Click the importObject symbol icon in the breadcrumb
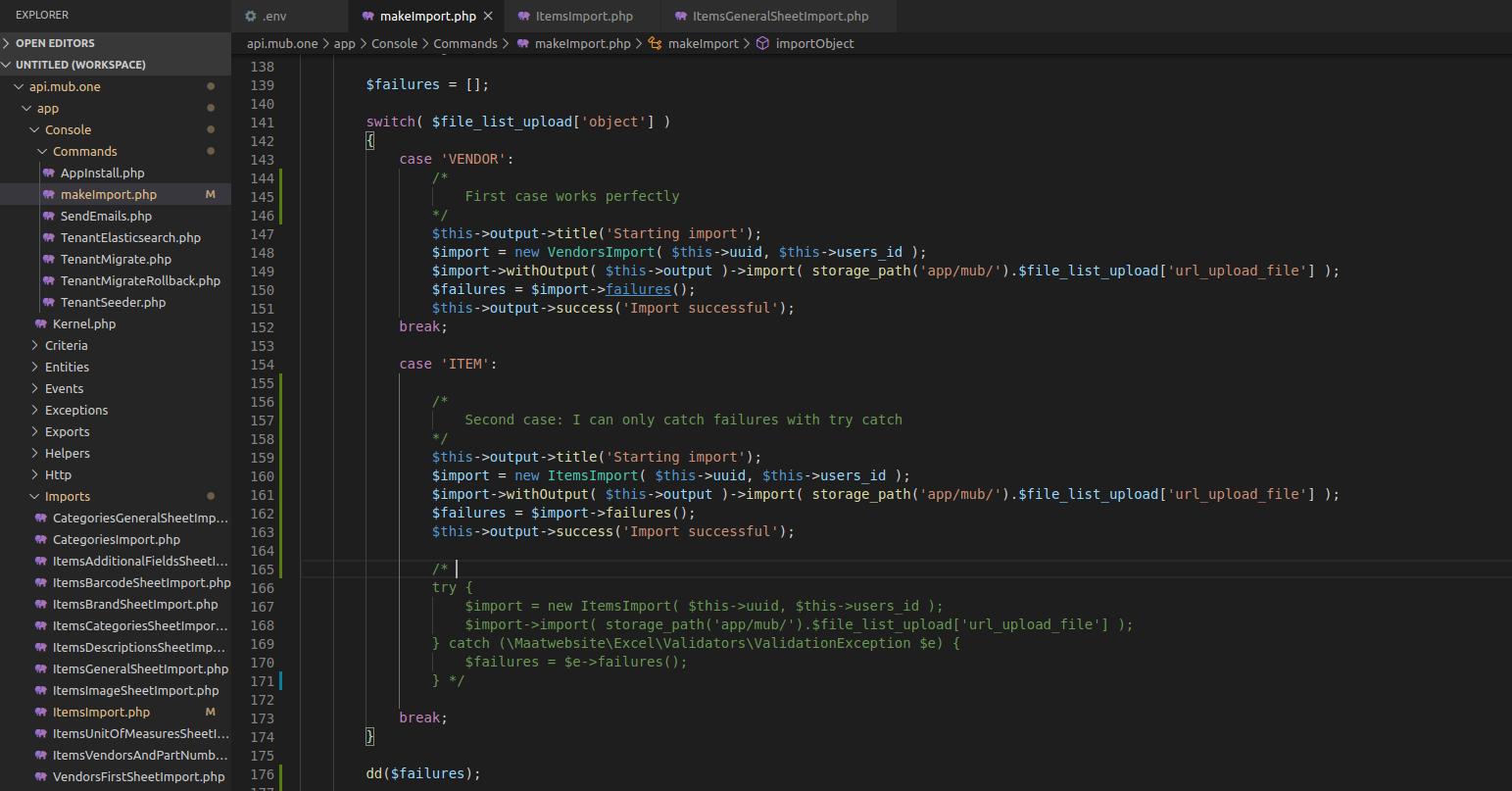Viewport: 1512px width, 791px height. click(x=763, y=43)
